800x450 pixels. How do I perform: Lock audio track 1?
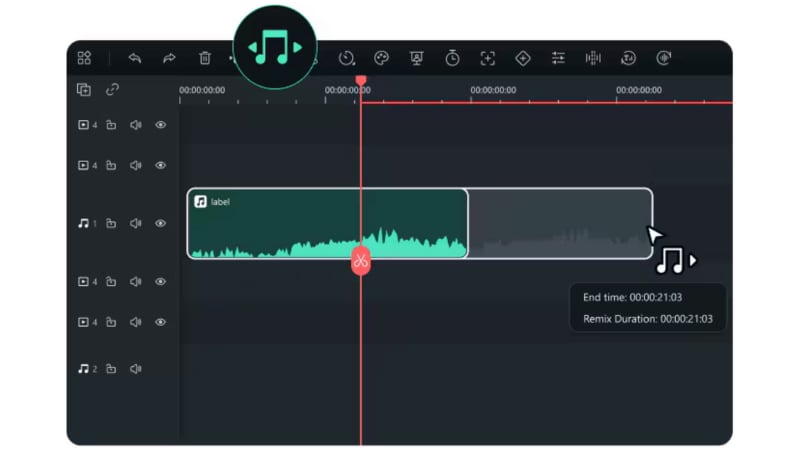(x=111, y=223)
